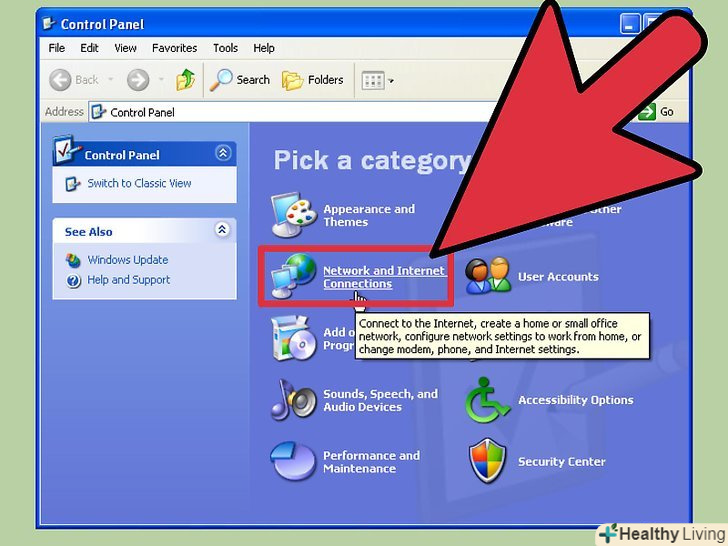Click the Control Panel sidebar header icon
Viewport: 728px width, 546px height.
pyautogui.click(x=65, y=149)
